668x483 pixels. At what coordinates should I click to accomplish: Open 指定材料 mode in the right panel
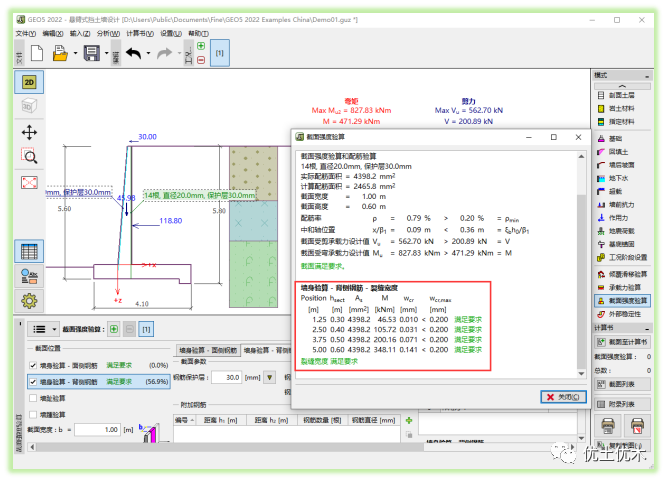tap(621, 122)
